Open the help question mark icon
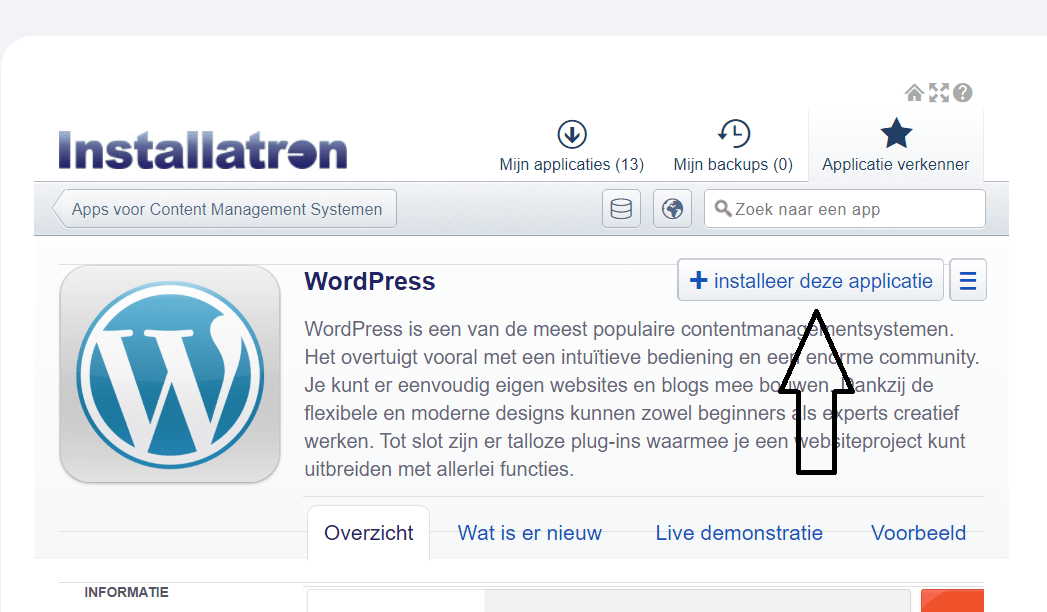 (x=963, y=93)
